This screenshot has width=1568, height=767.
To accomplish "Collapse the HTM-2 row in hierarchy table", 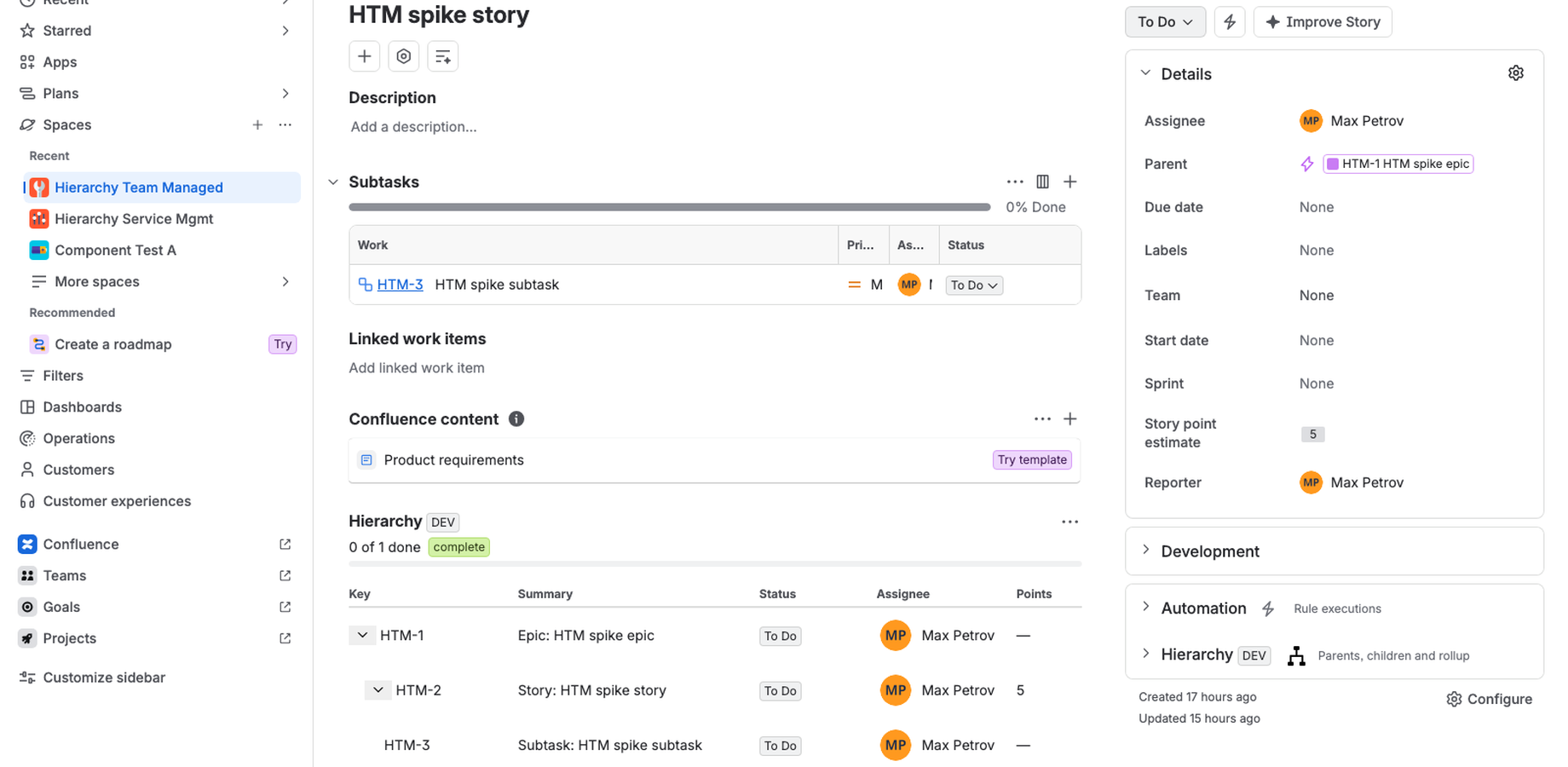I will (x=378, y=690).
